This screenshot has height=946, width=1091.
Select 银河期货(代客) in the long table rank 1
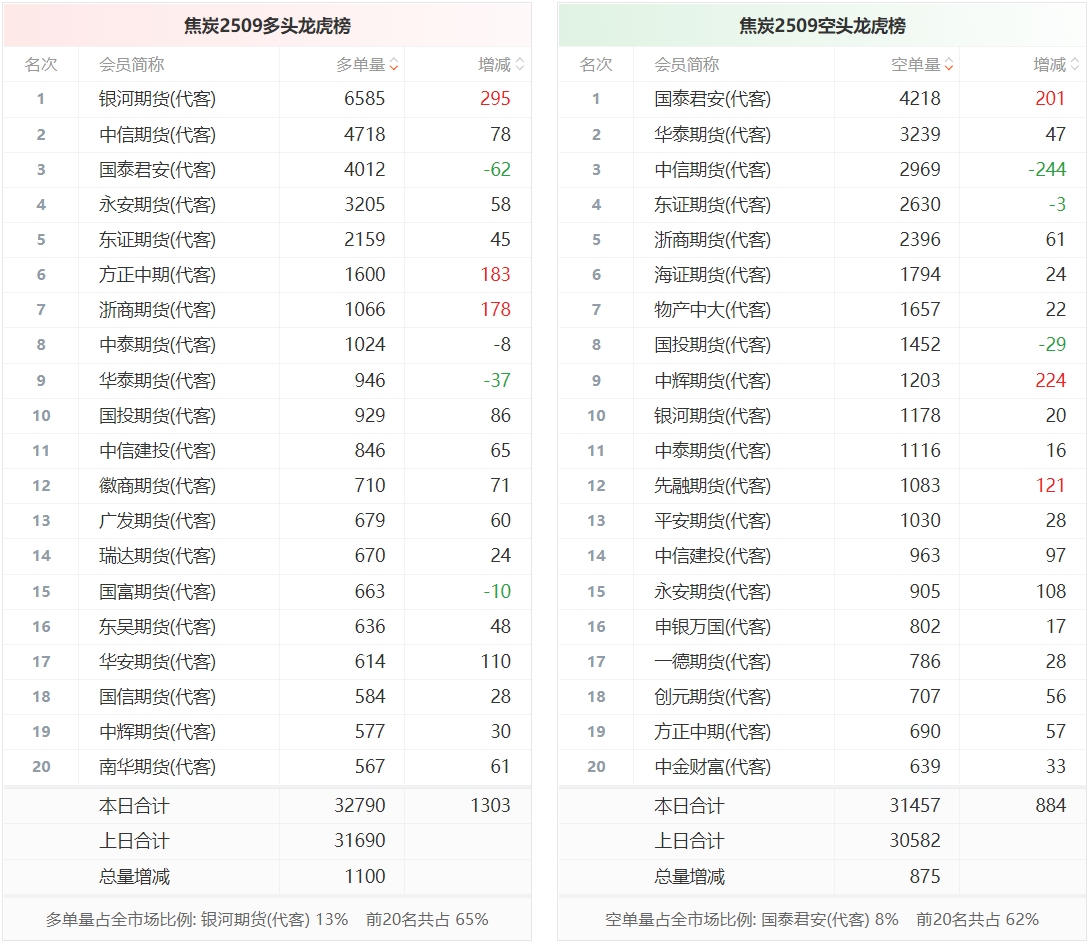coord(157,99)
